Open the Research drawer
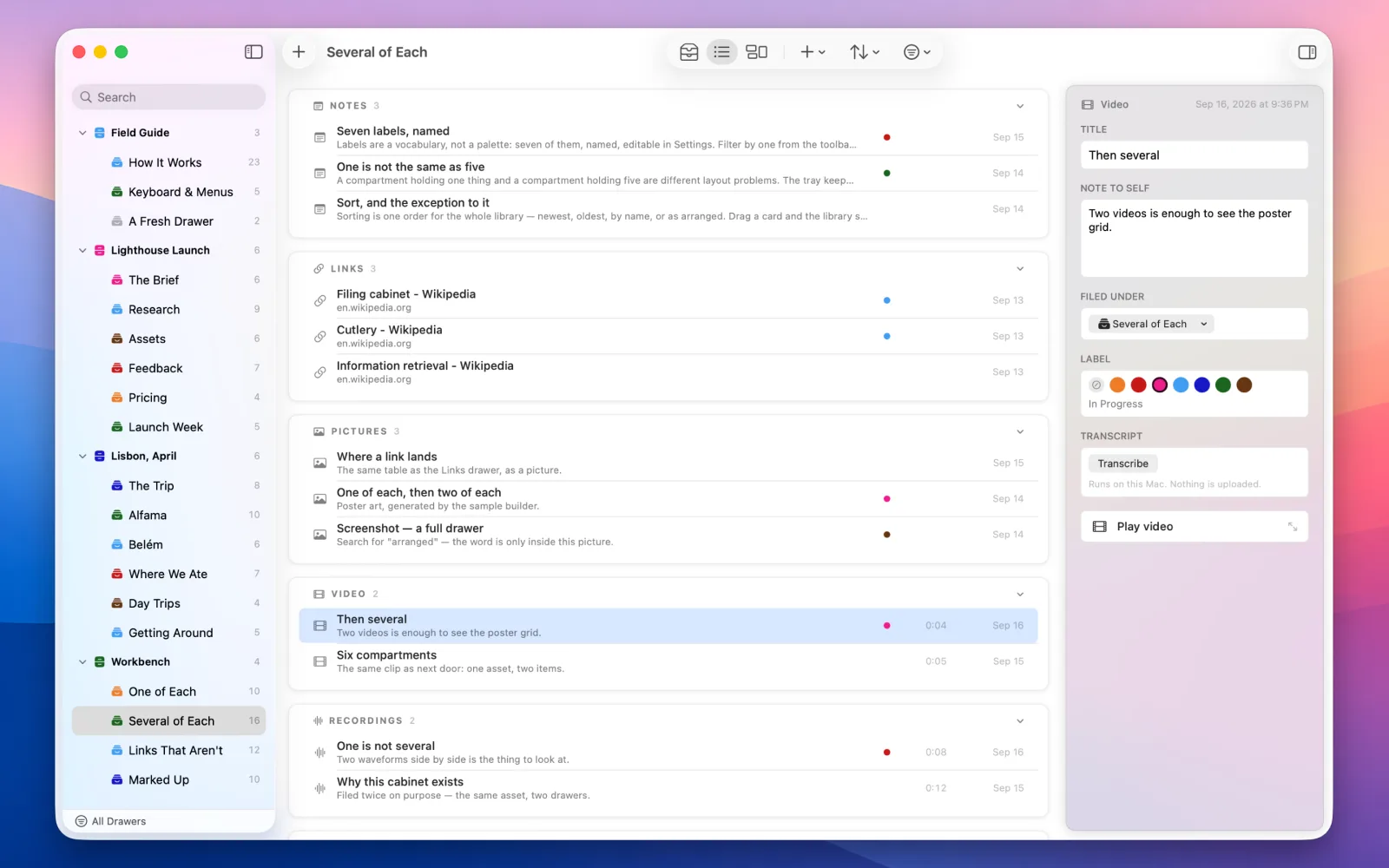1389x868 pixels. (x=168, y=309)
